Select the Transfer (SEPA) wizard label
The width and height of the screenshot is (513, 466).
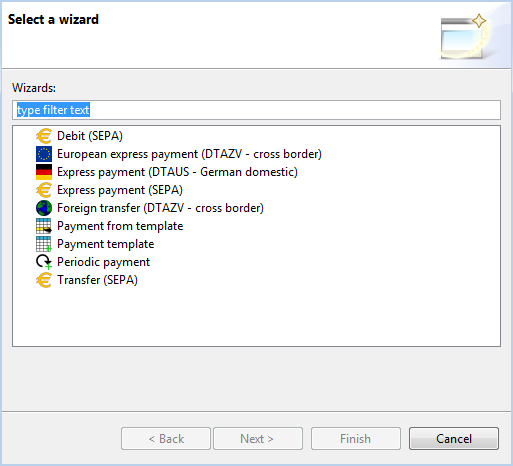click(x=97, y=280)
